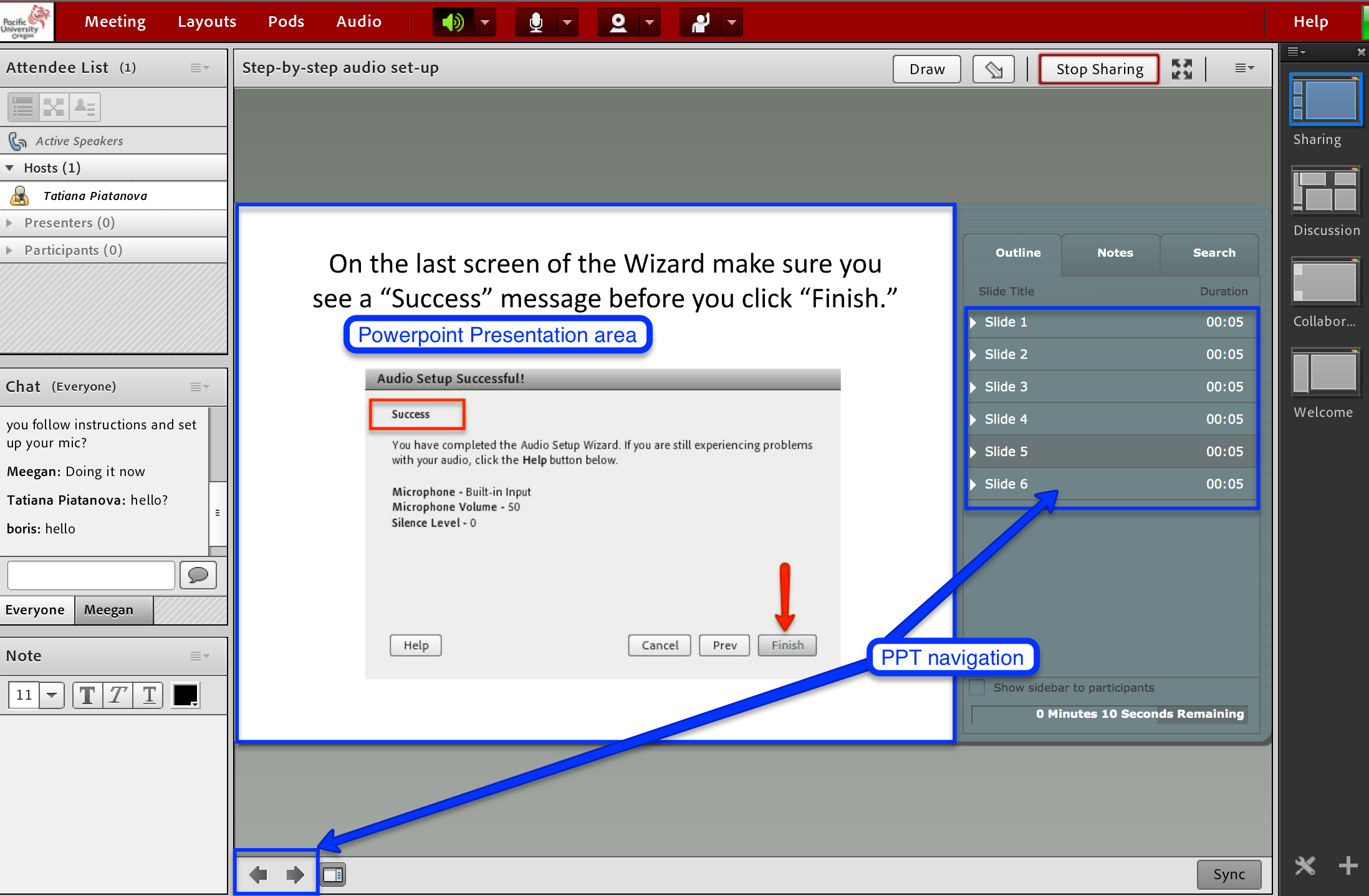Click the chat message input field
This screenshot has width=1369, height=896.
(x=90, y=576)
